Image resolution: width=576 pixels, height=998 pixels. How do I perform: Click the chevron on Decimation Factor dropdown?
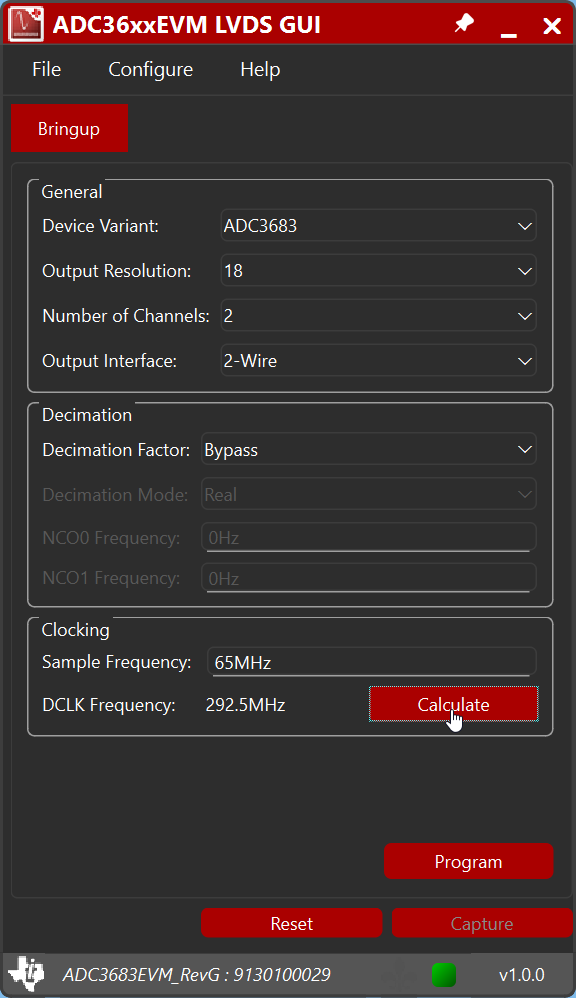point(524,449)
